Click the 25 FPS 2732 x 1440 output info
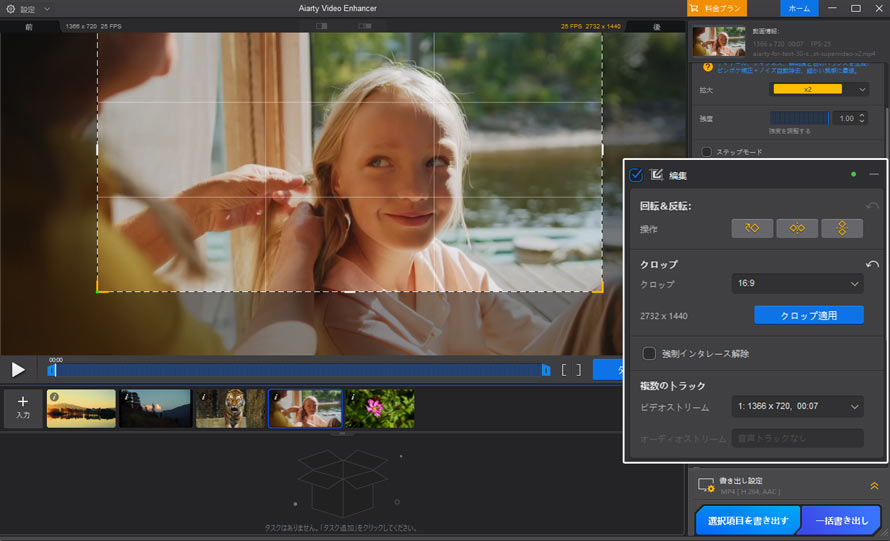Screen dimensions: 890x541 click(590, 27)
